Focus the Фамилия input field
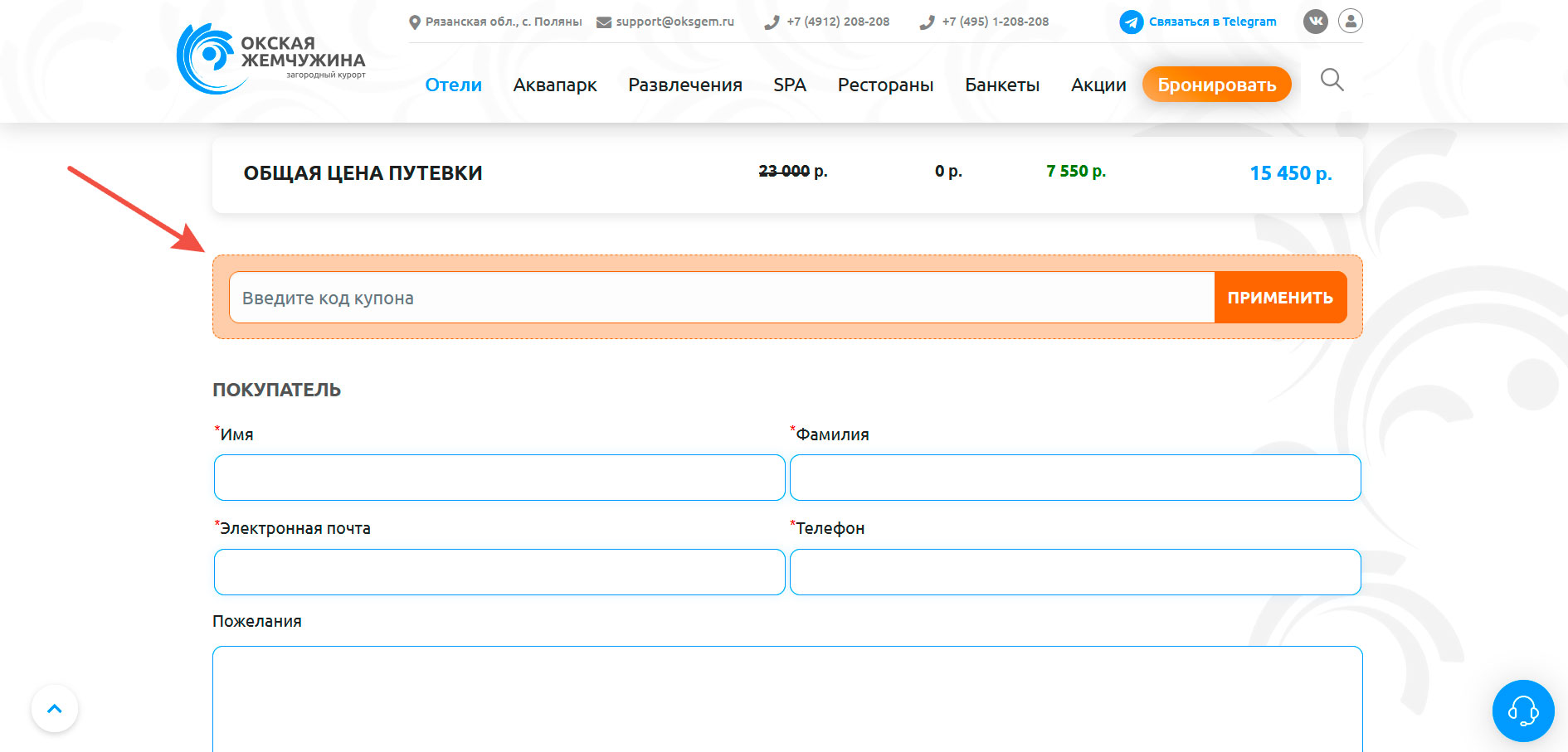 pos(1075,478)
